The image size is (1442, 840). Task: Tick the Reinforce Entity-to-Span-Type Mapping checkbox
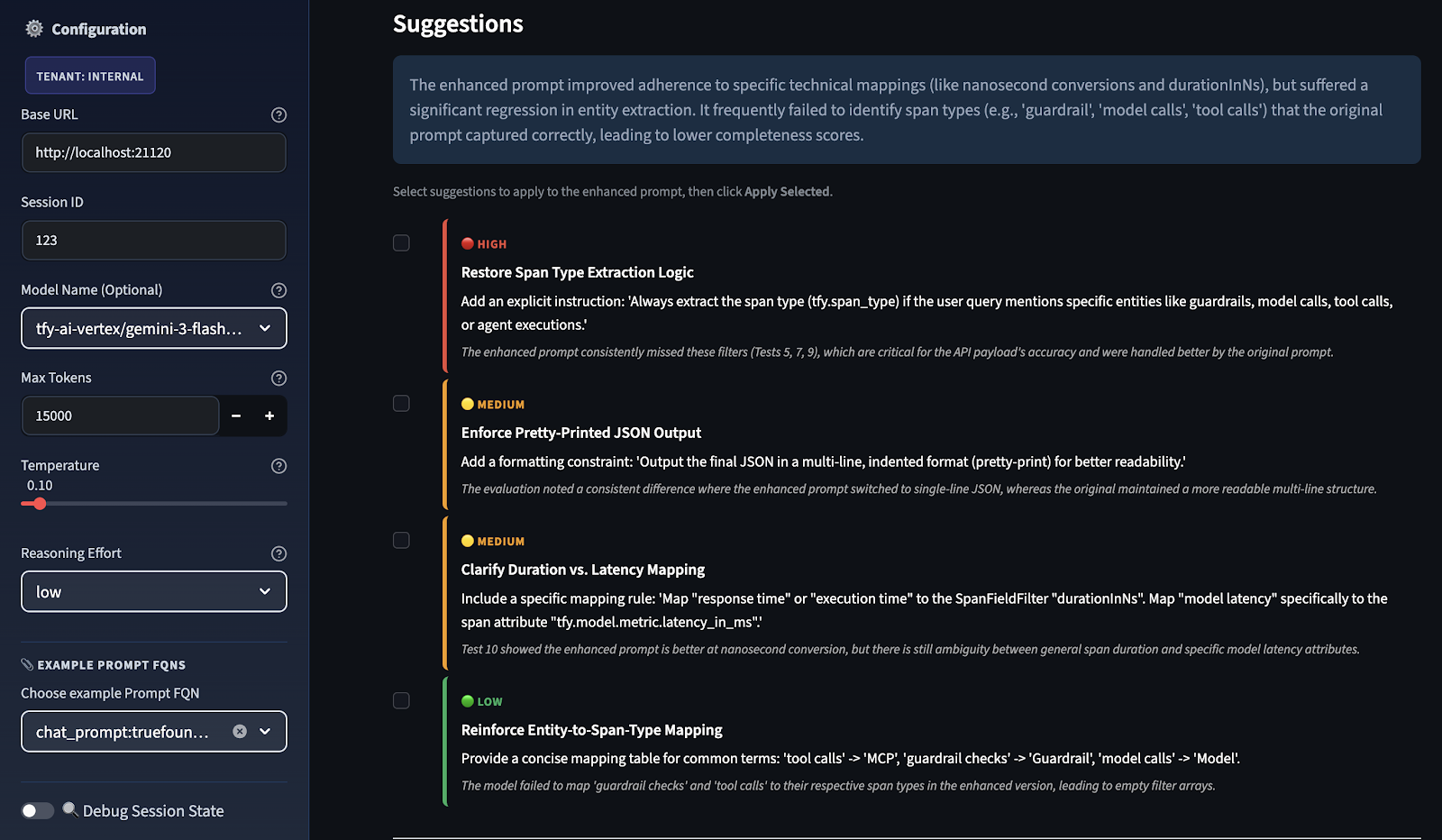coord(401,700)
